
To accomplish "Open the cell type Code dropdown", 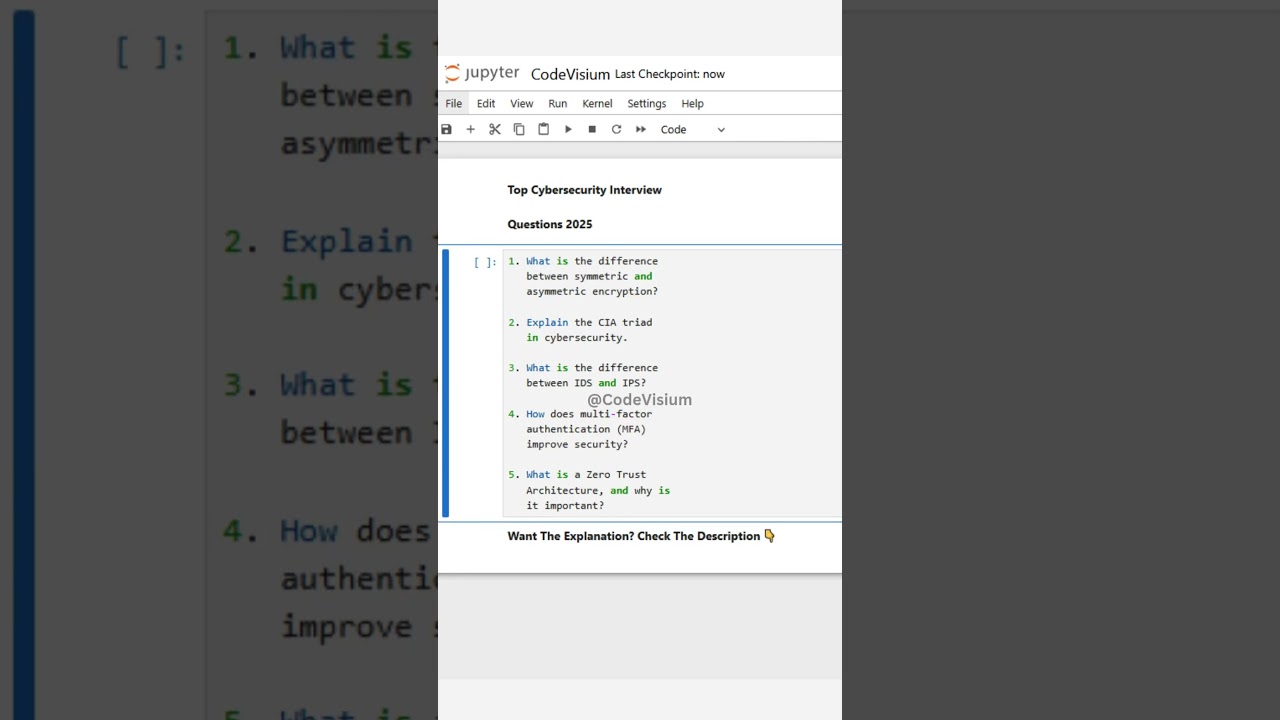I will 692,129.
